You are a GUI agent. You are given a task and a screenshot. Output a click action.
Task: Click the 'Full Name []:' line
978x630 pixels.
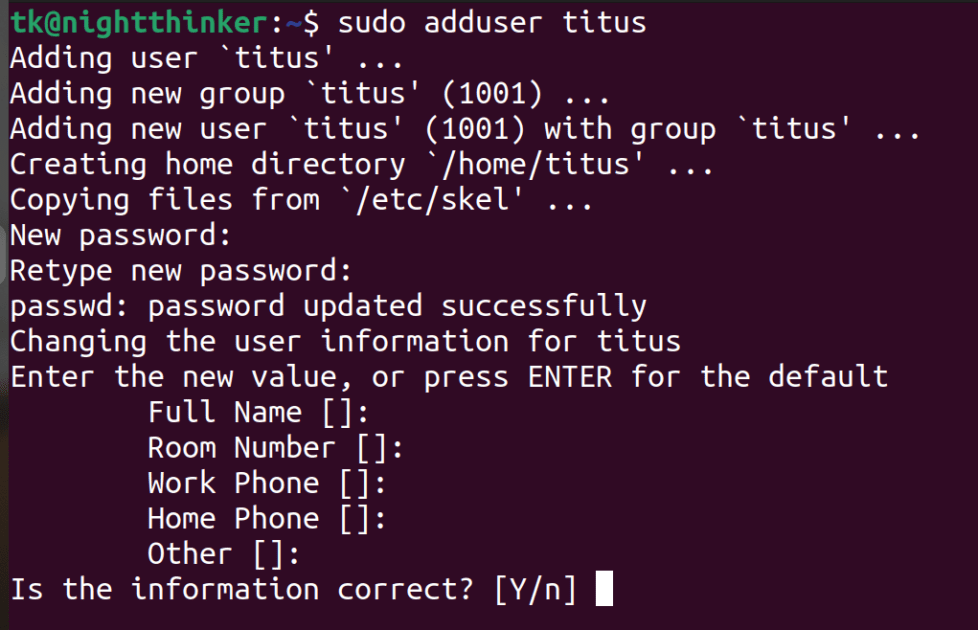258,412
